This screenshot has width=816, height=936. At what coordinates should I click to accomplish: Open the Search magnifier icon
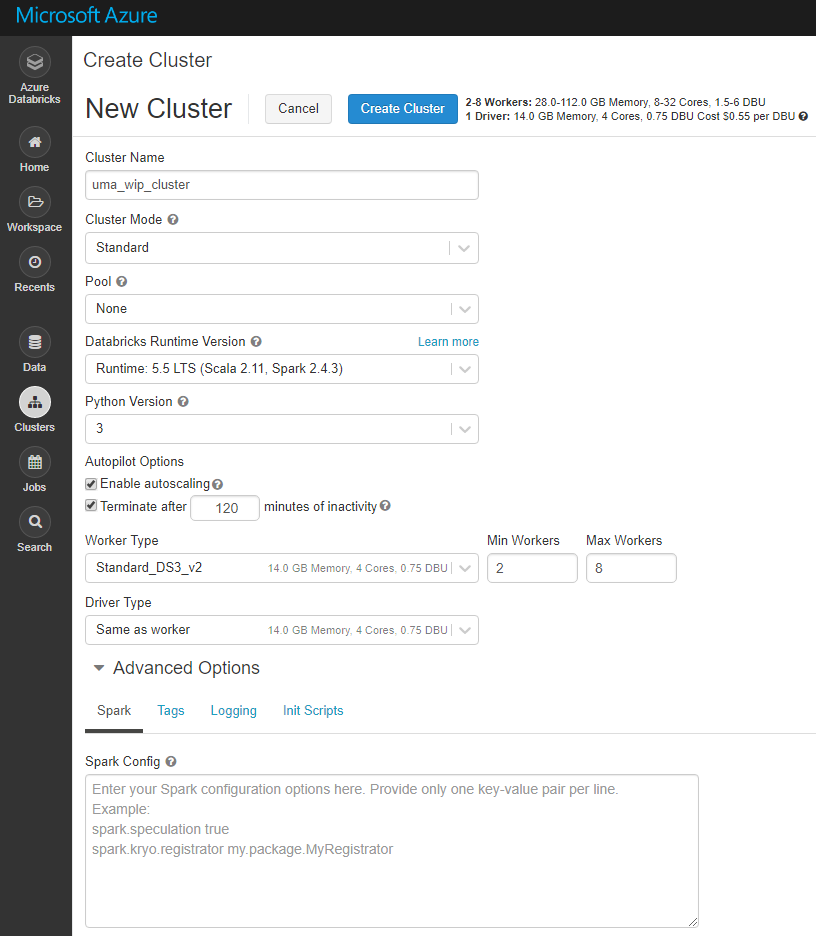click(35, 522)
